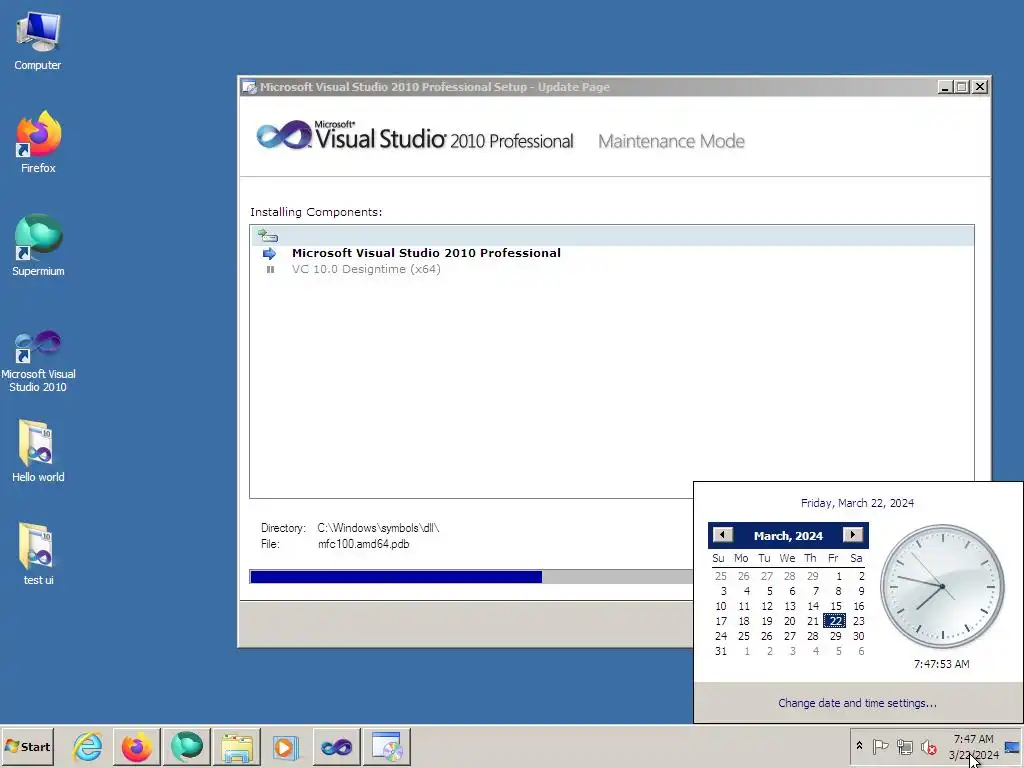Image resolution: width=1024 pixels, height=768 pixels.
Task: Click the mfc100.amd64.pdb file name
Action: 363,544
